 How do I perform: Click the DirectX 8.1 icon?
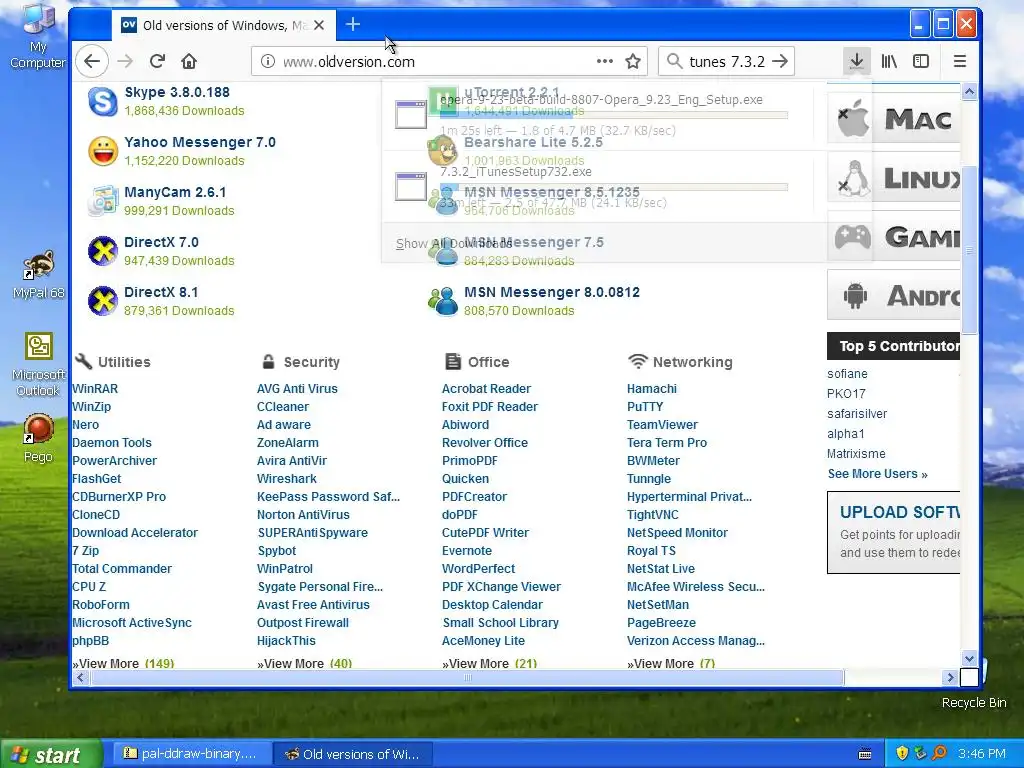[x=103, y=301]
